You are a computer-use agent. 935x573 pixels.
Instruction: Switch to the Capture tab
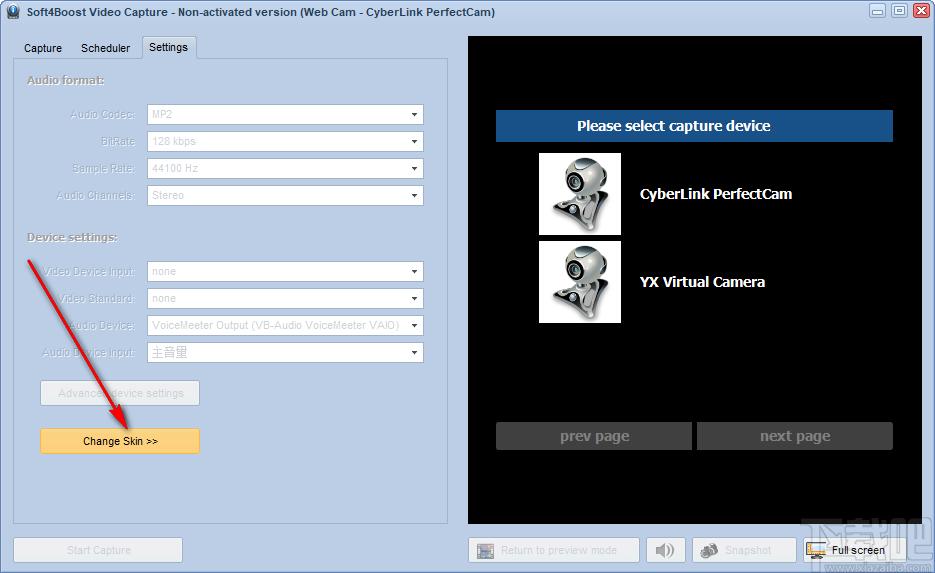(43, 48)
